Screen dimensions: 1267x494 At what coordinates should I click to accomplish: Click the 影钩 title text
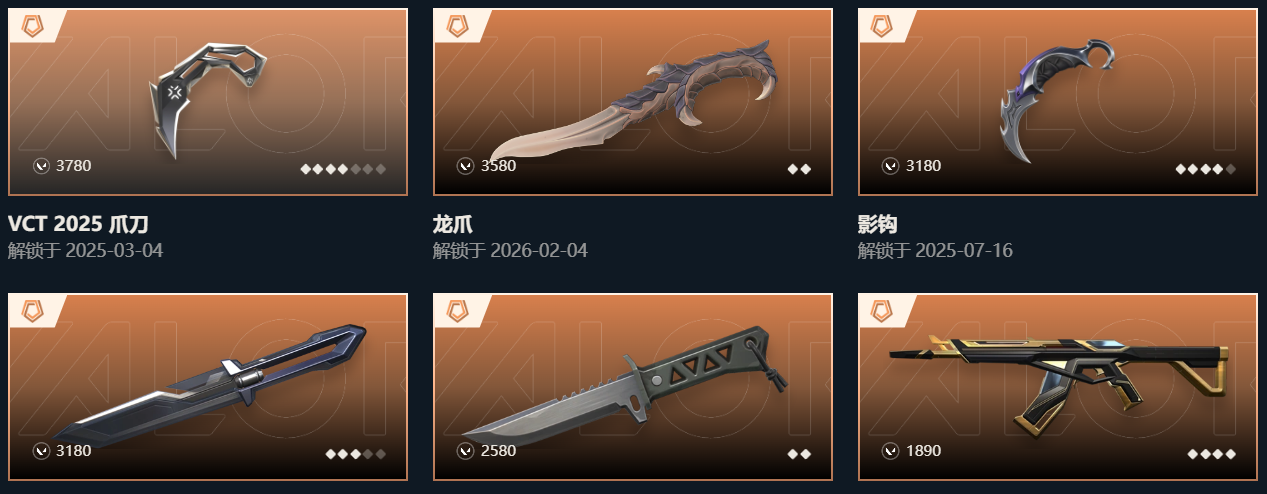[877, 224]
